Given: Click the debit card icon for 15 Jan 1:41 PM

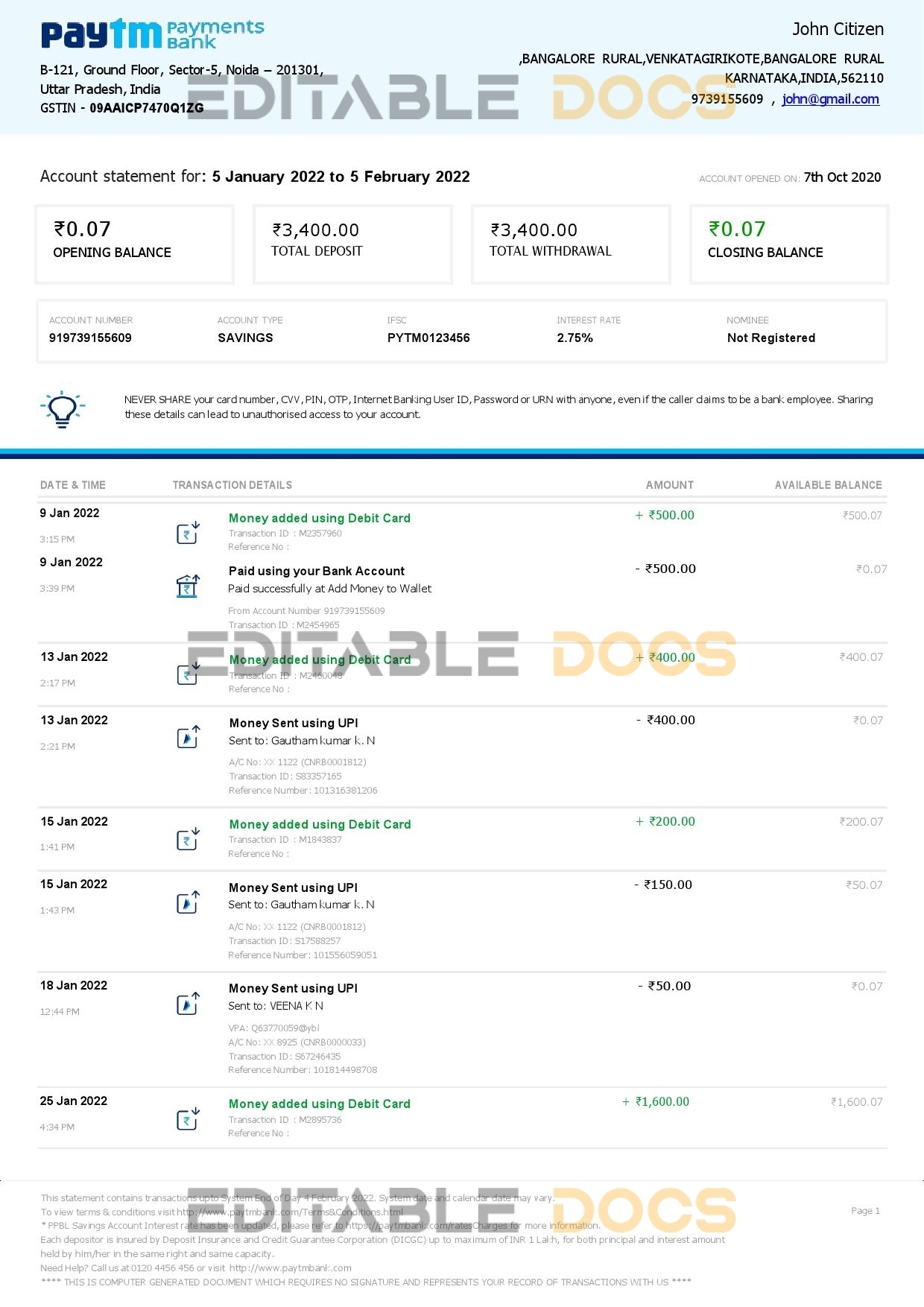Looking at the screenshot, I should pyautogui.click(x=188, y=838).
